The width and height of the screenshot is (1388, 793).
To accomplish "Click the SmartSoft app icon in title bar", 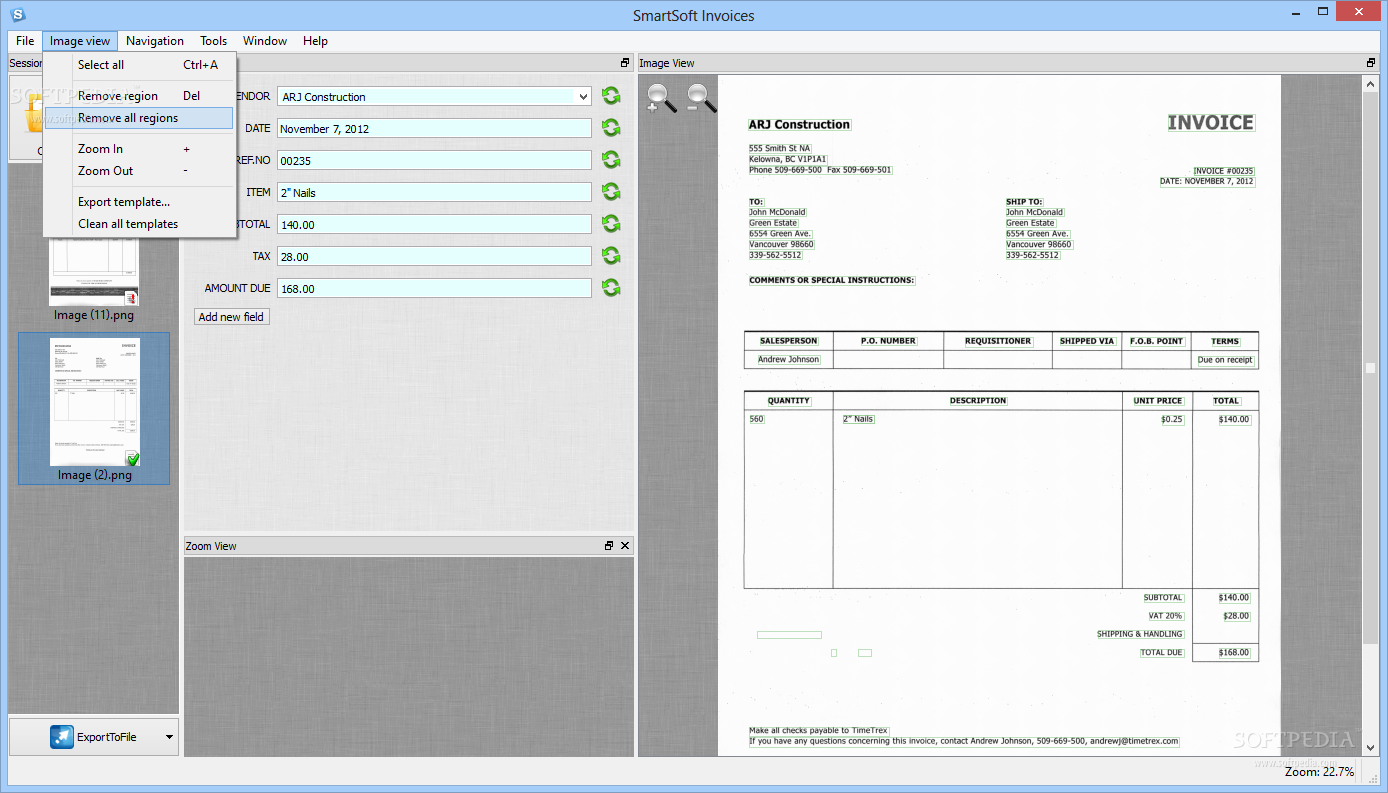I will coord(18,14).
